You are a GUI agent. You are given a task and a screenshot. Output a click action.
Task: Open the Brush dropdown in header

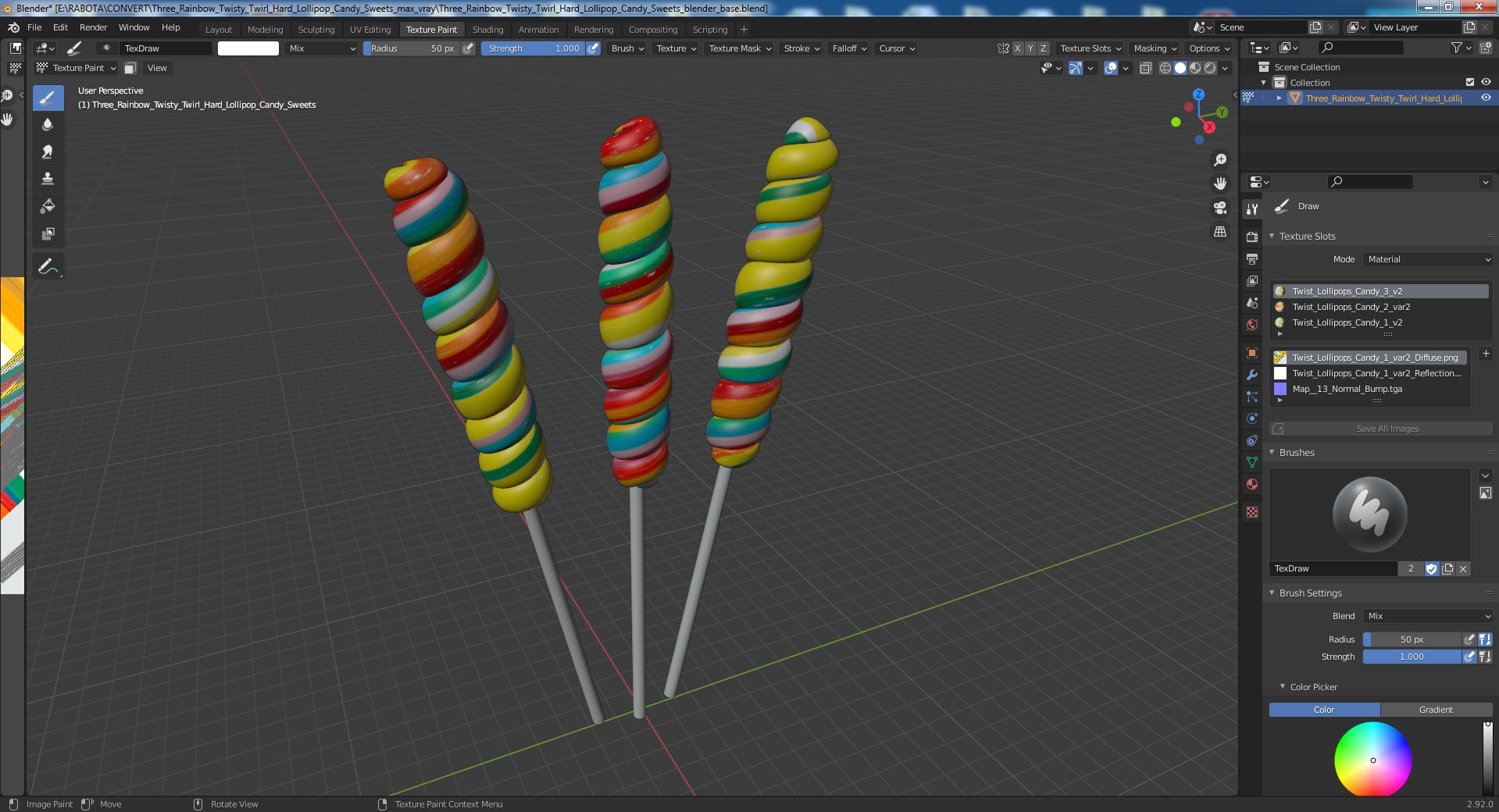click(626, 48)
